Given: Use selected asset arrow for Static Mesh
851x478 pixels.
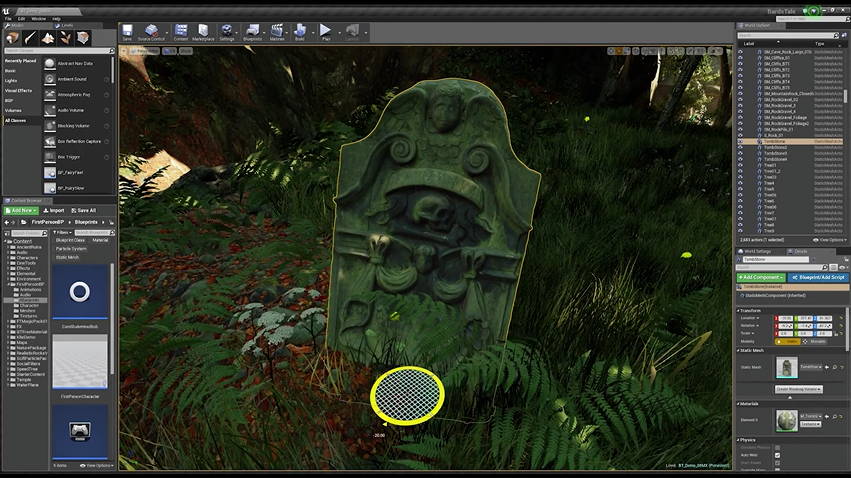Looking at the screenshot, I should coord(827,367).
